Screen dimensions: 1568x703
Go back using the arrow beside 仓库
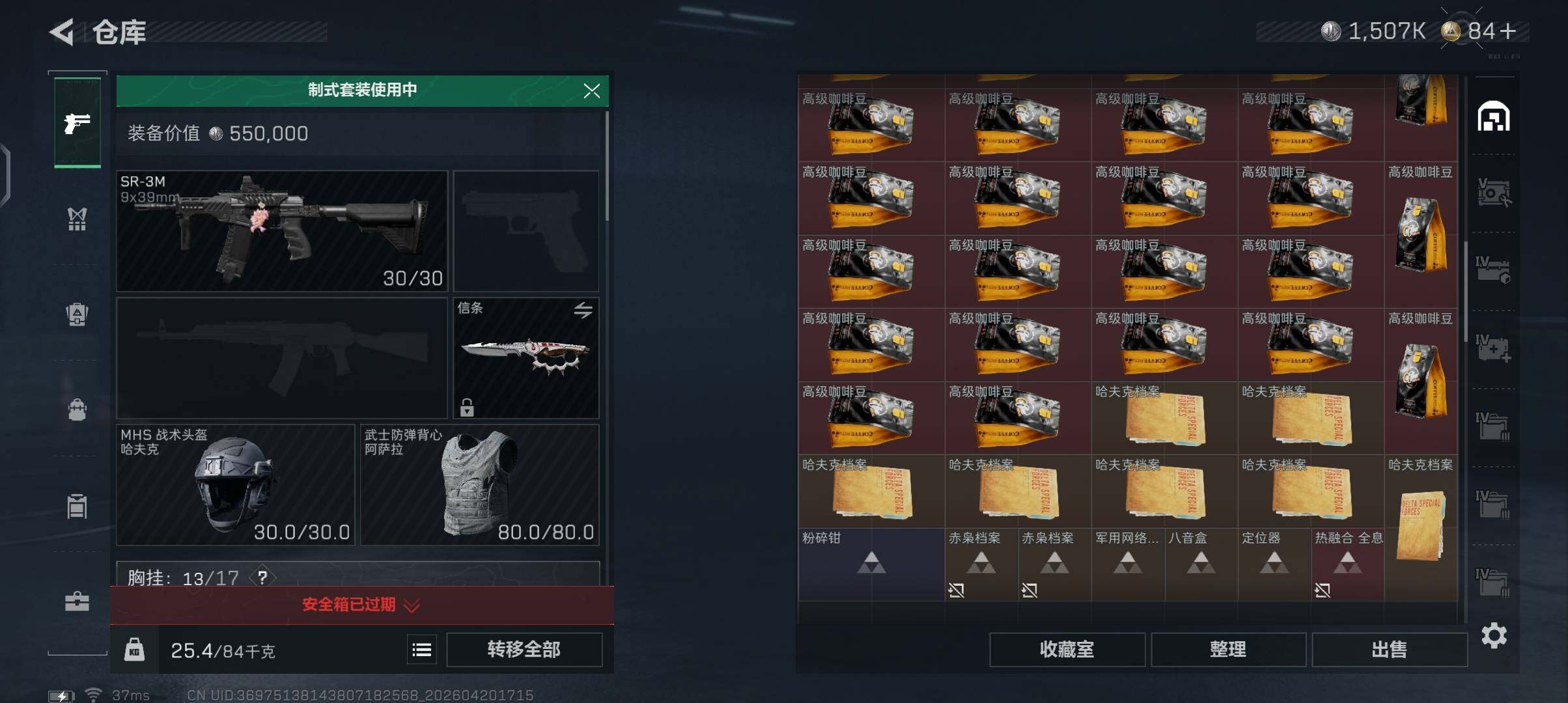click(x=62, y=32)
